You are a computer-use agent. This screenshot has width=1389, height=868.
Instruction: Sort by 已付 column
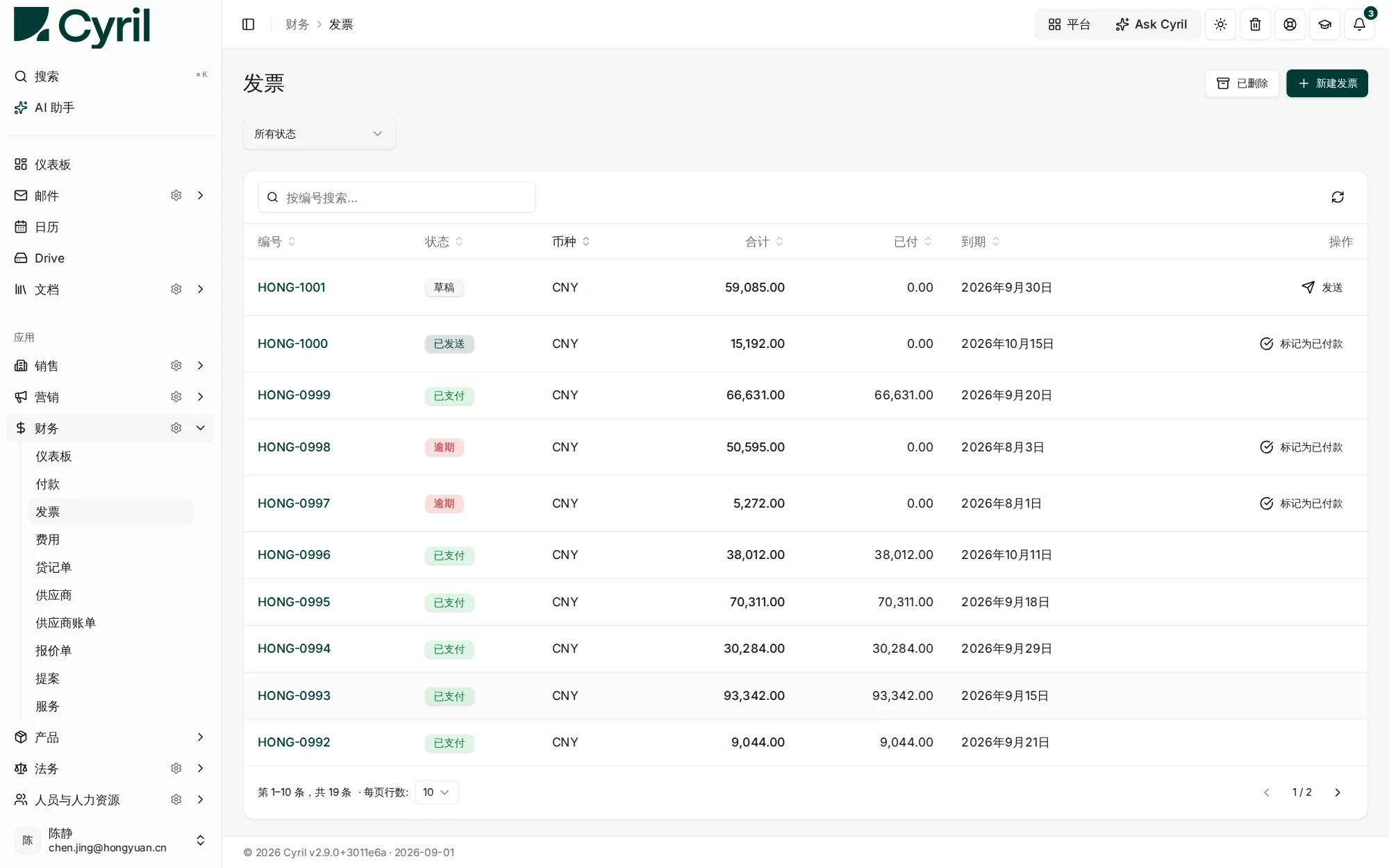pos(913,242)
